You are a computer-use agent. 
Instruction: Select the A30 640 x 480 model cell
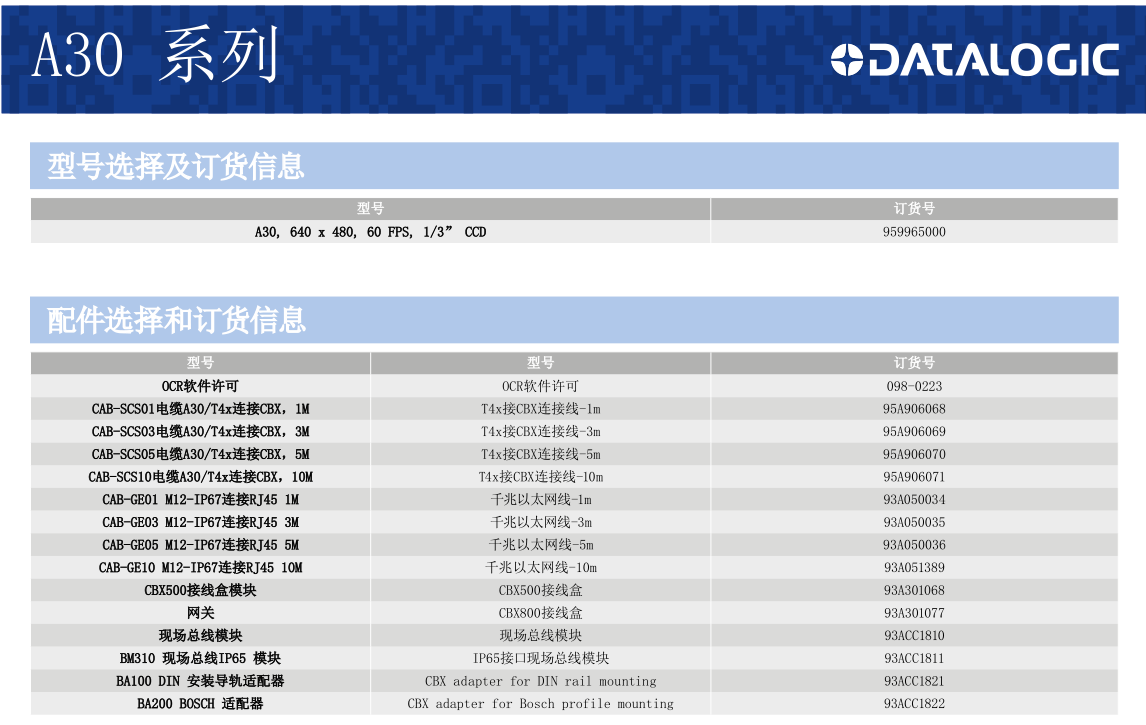[x=370, y=232]
